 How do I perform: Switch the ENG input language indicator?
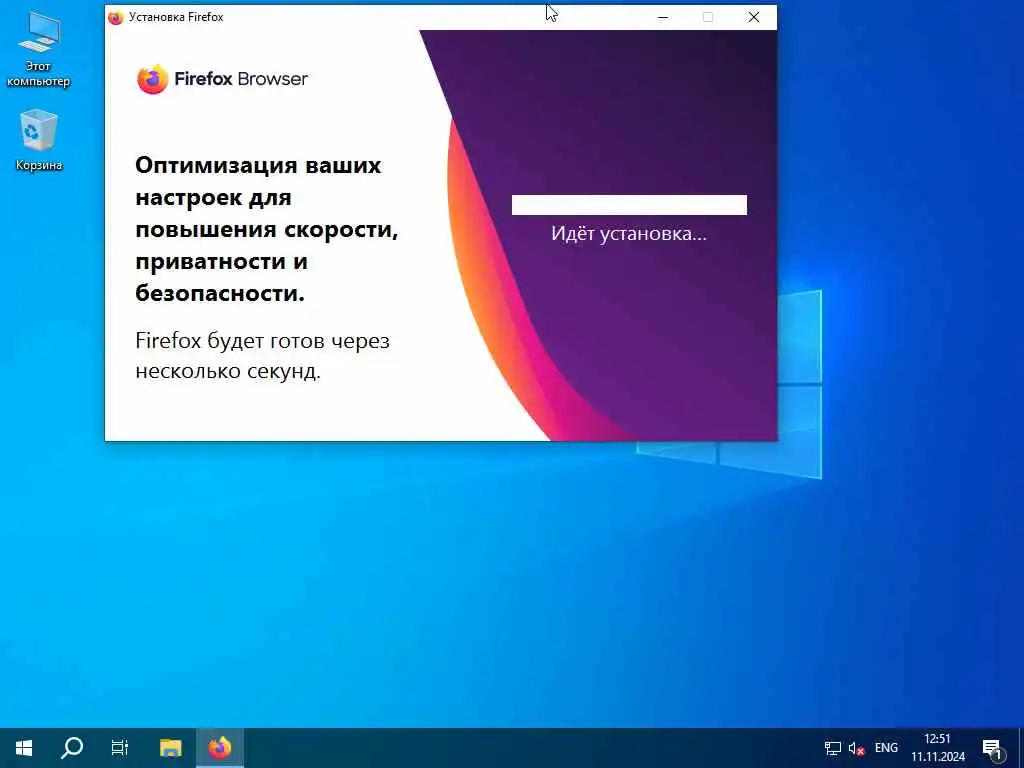tap(886, 748)
